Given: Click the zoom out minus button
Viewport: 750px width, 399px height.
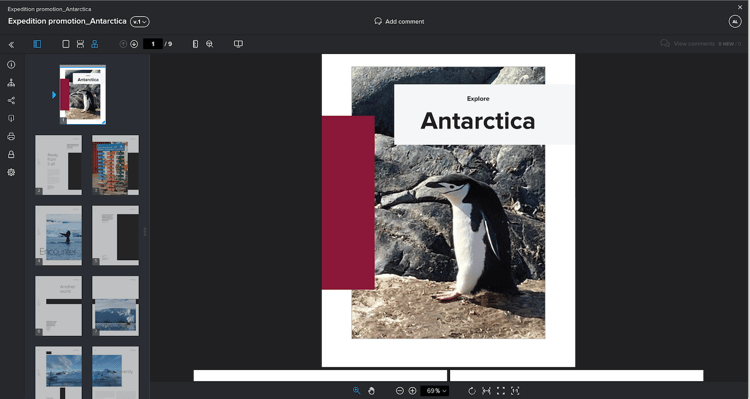Looking at the screenshot, I should (400, 391).
